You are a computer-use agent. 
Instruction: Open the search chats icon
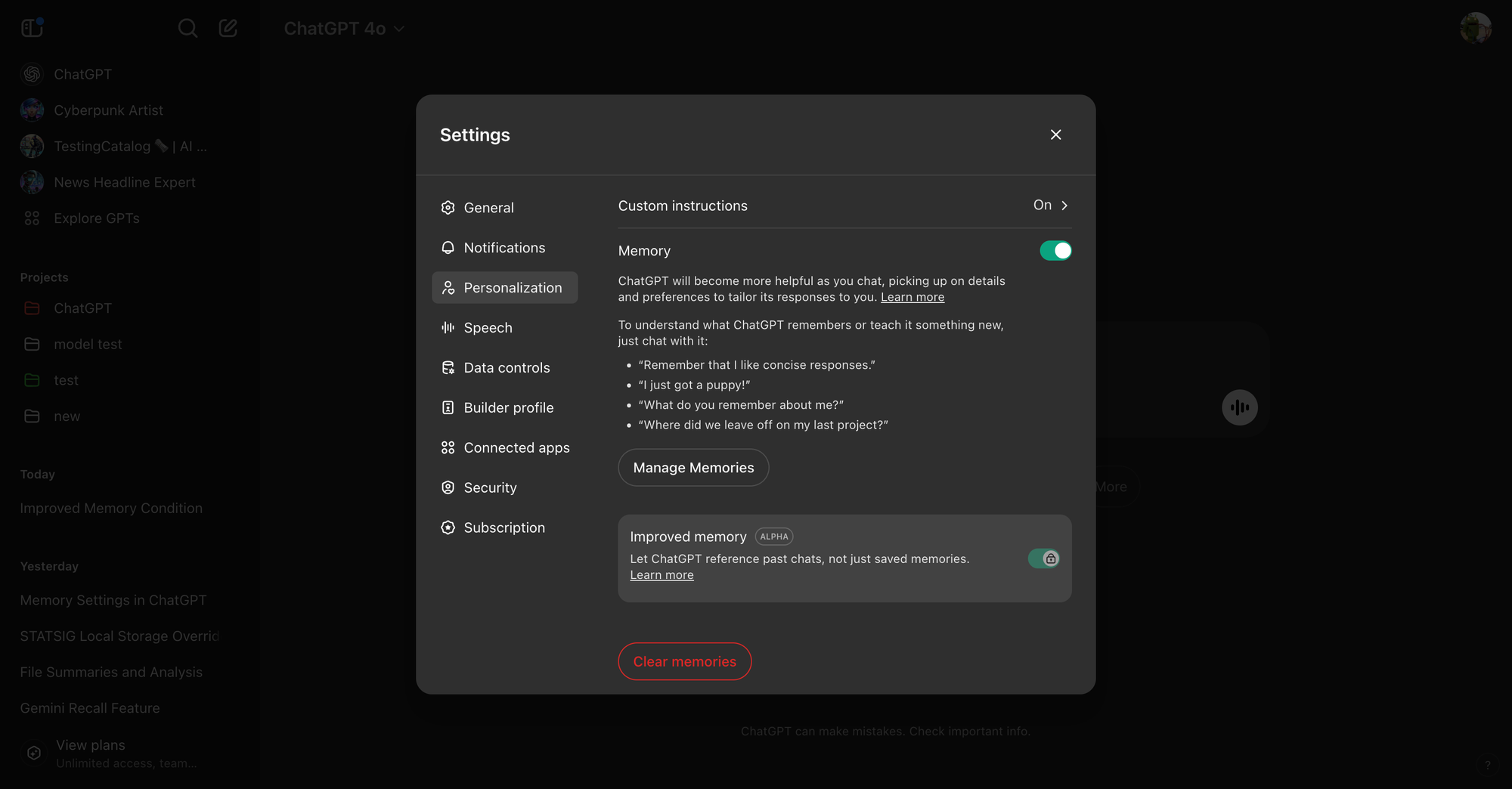(187, 28)
